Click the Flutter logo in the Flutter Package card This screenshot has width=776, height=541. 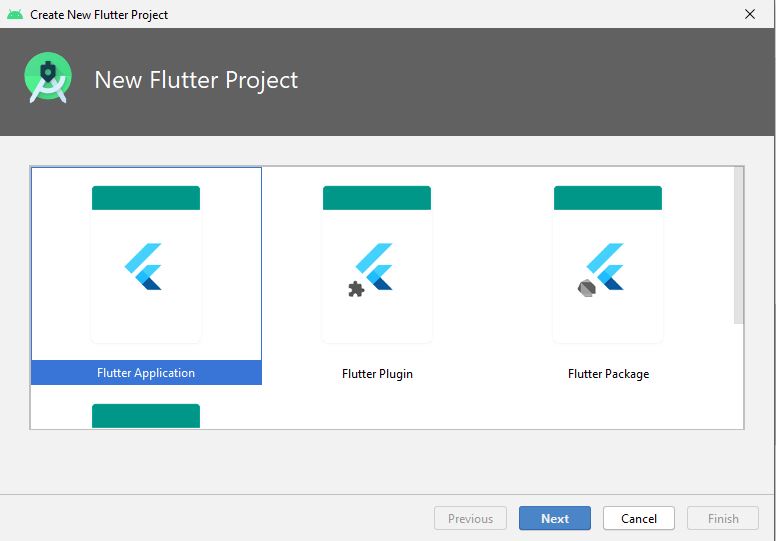pos(607,267)
